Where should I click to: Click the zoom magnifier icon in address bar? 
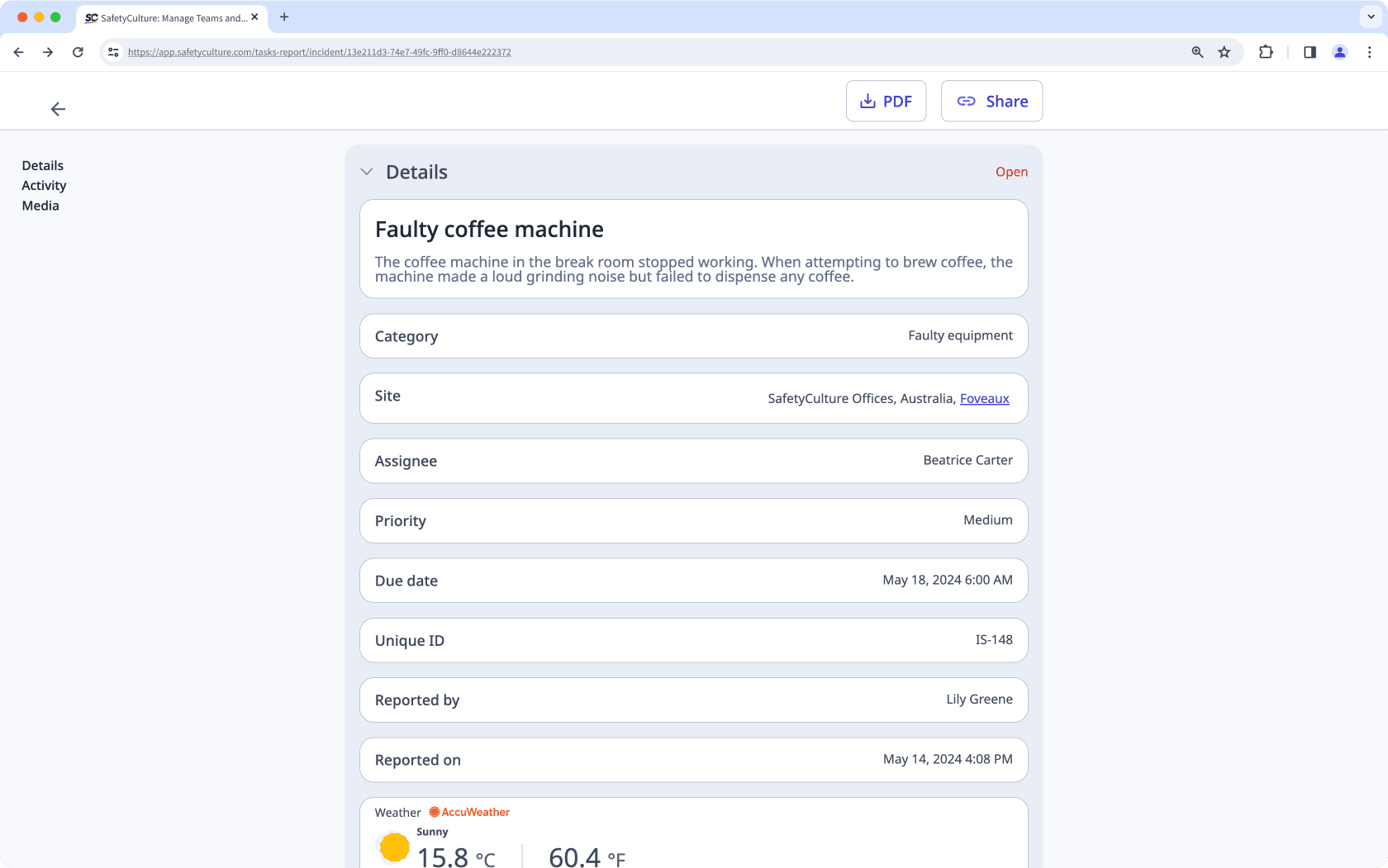pyautogui.click(x=1196, y=51)
